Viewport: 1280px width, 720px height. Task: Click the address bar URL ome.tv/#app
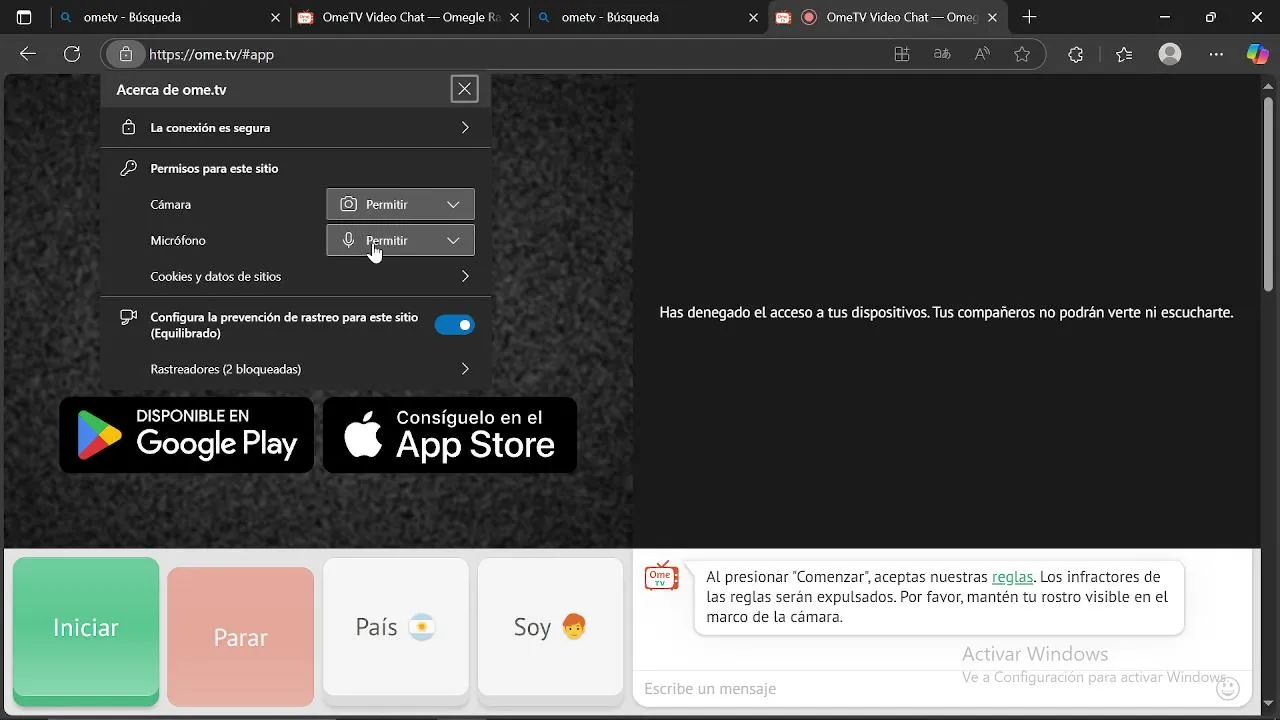[x=212, y=55]
